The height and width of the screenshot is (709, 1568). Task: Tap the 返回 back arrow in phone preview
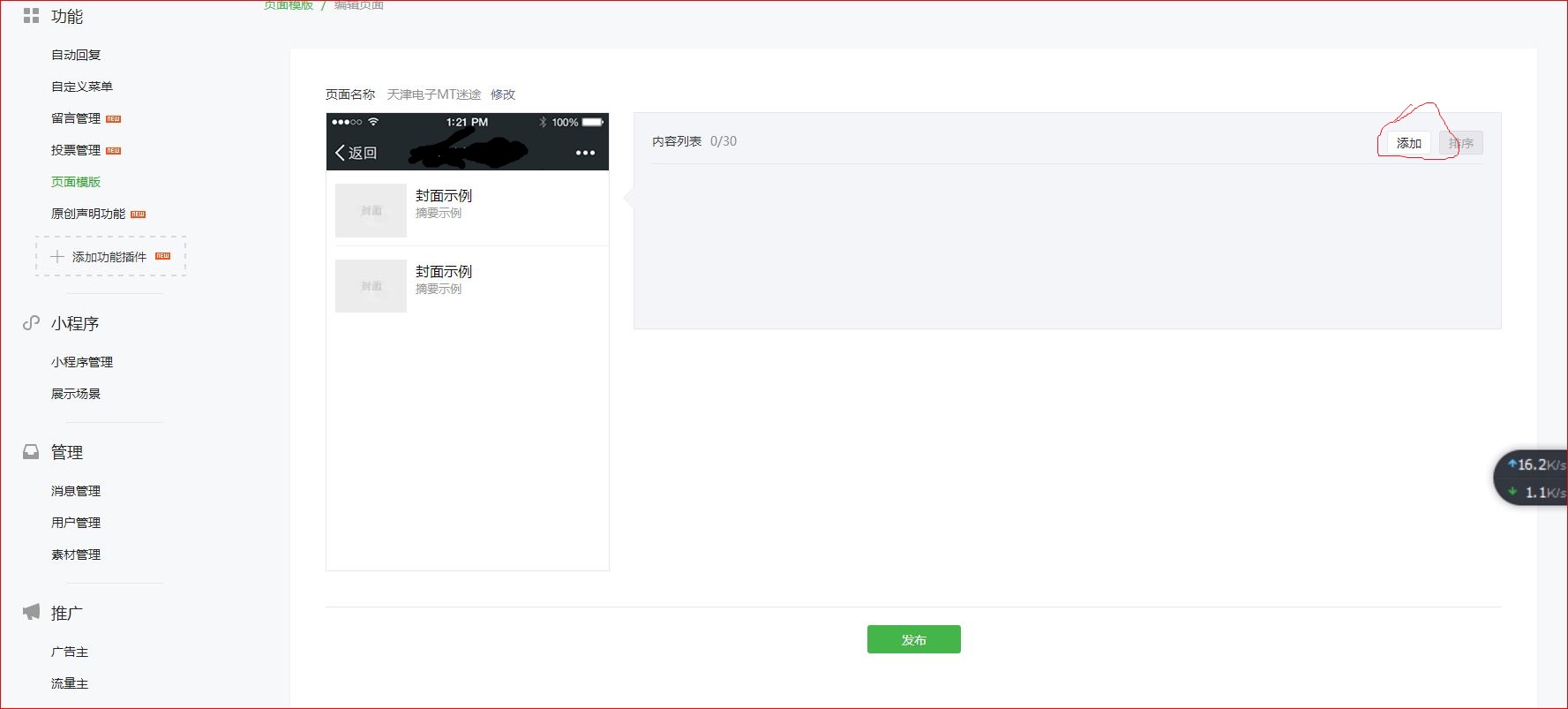tap(340, 153)
